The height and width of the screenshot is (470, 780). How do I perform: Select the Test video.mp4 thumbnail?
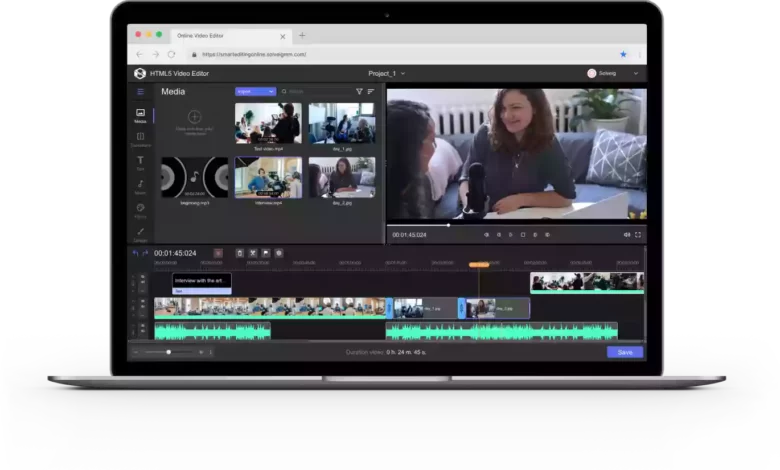pos(268,123)
